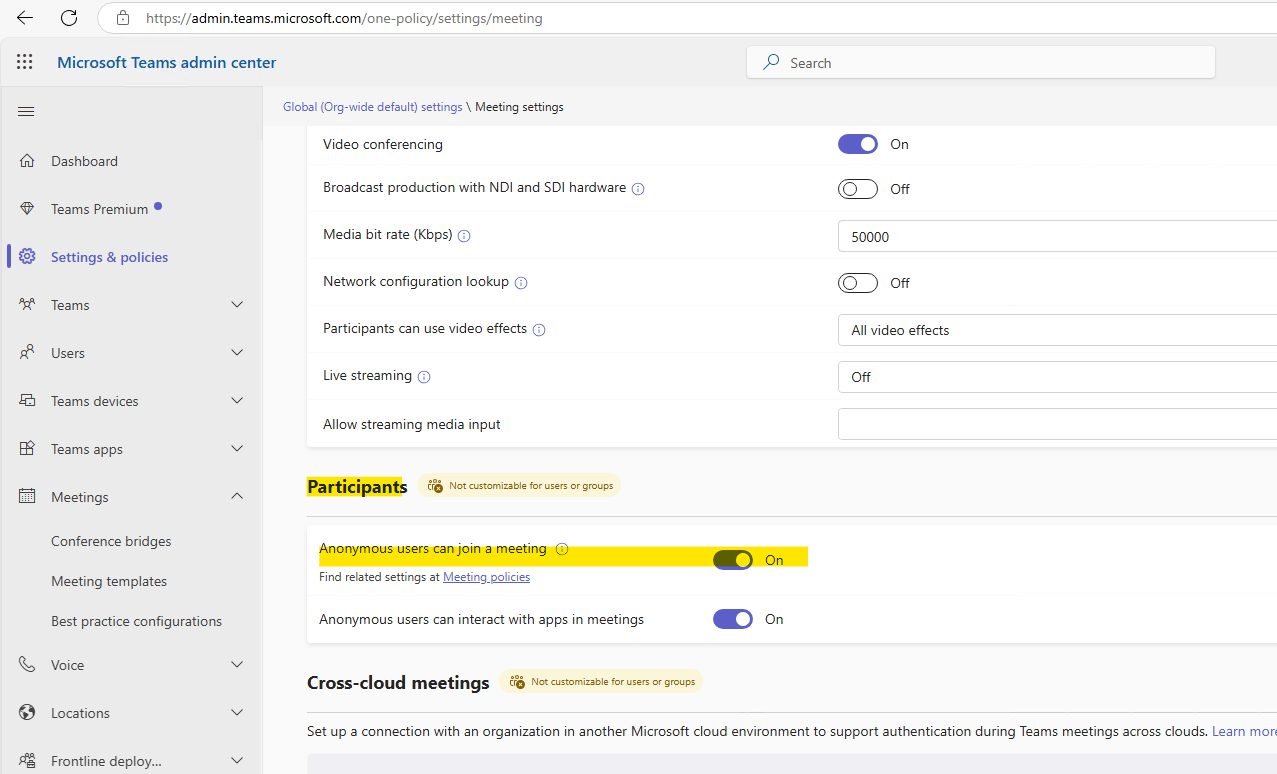The height and width of the screenshot is (774, 1277).
Task: Open the app launcher waffle icon
Action: coord(25,62)
